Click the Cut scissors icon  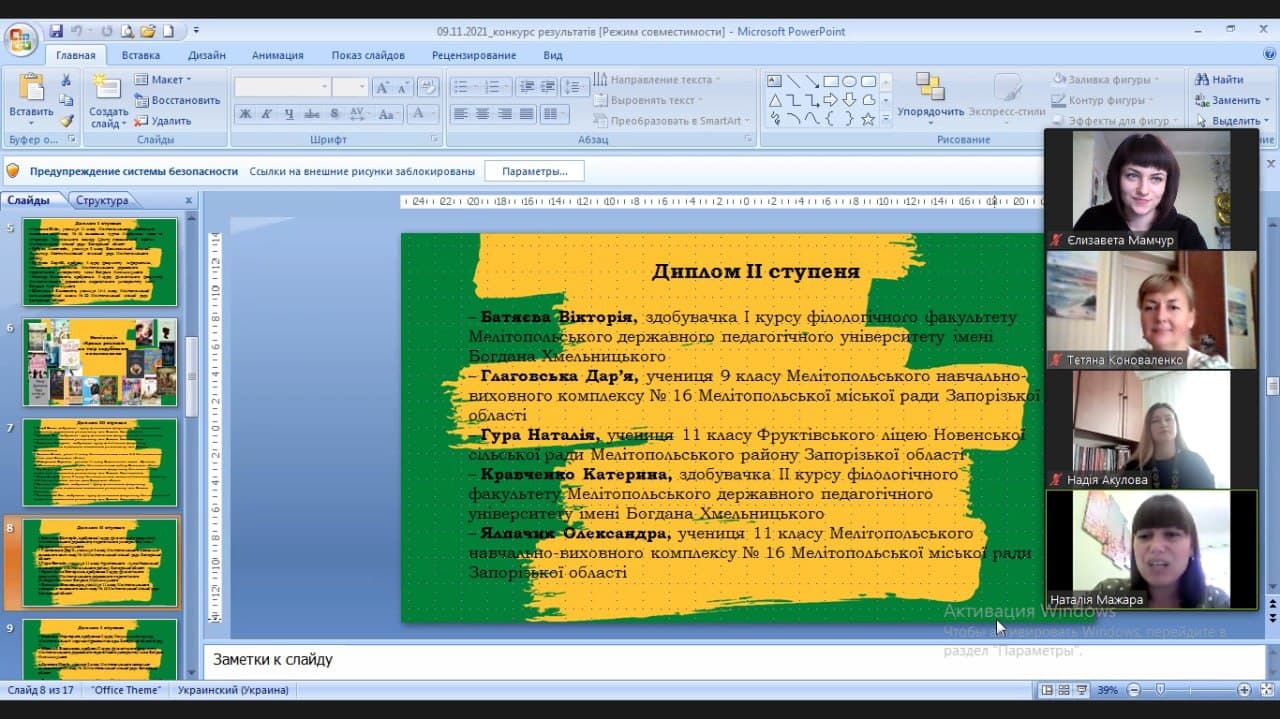click(x=66, y=80)
